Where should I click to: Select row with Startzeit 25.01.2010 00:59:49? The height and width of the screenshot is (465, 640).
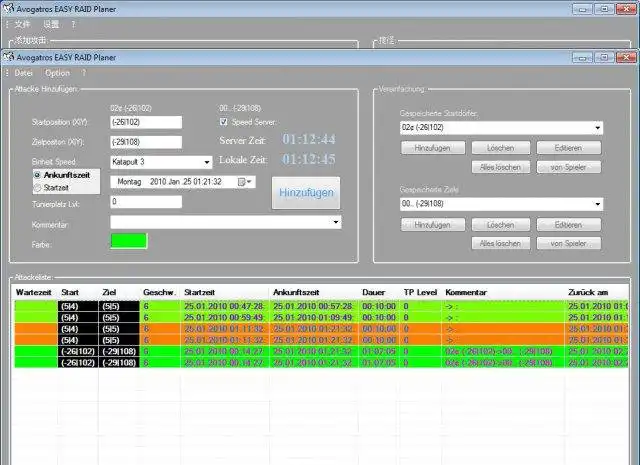coord(322,318)
